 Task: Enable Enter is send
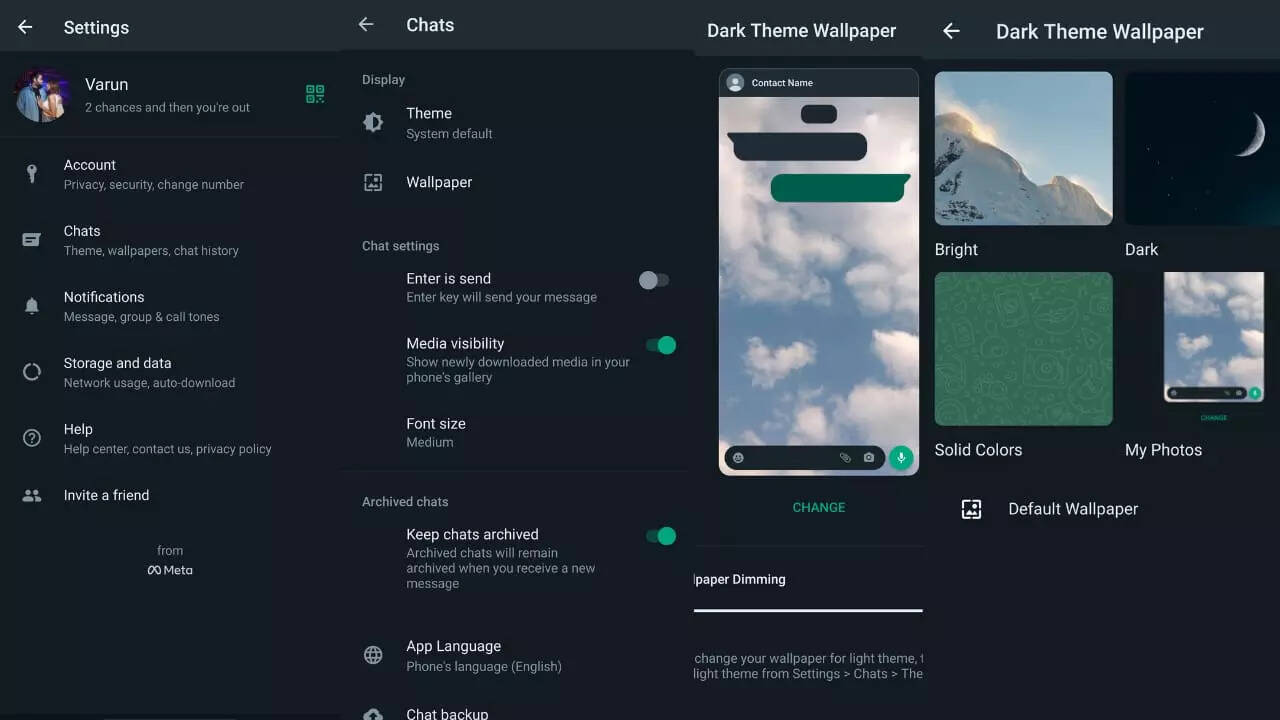(x=655, y=280)
